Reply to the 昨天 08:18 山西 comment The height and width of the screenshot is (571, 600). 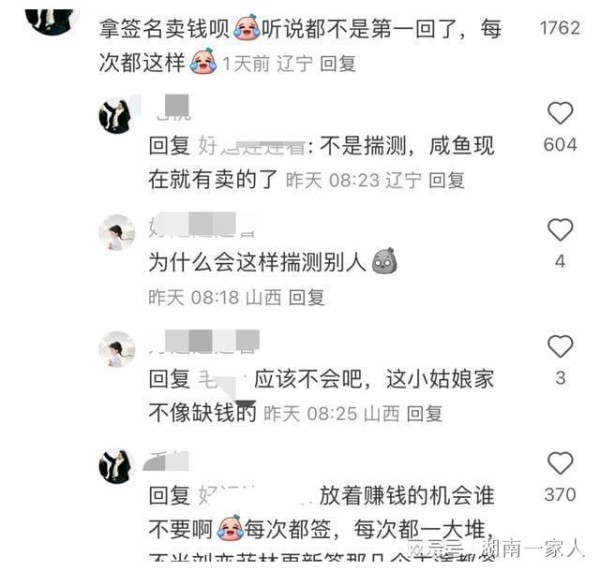tap(307, 297)
